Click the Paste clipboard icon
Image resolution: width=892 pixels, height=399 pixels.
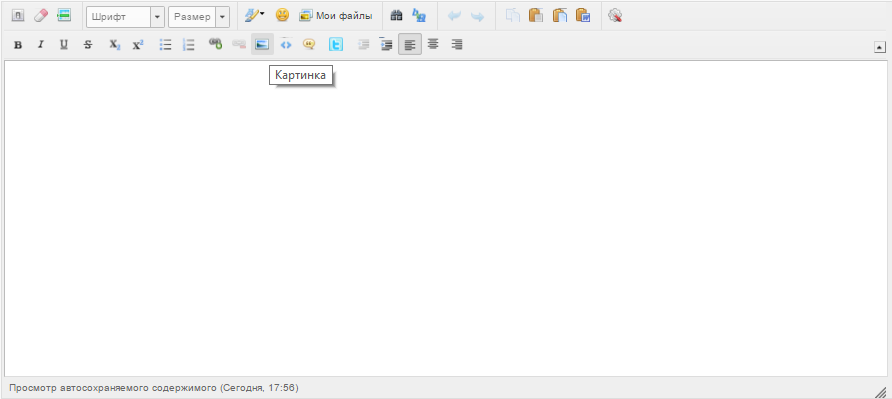[x=536, y=16]
